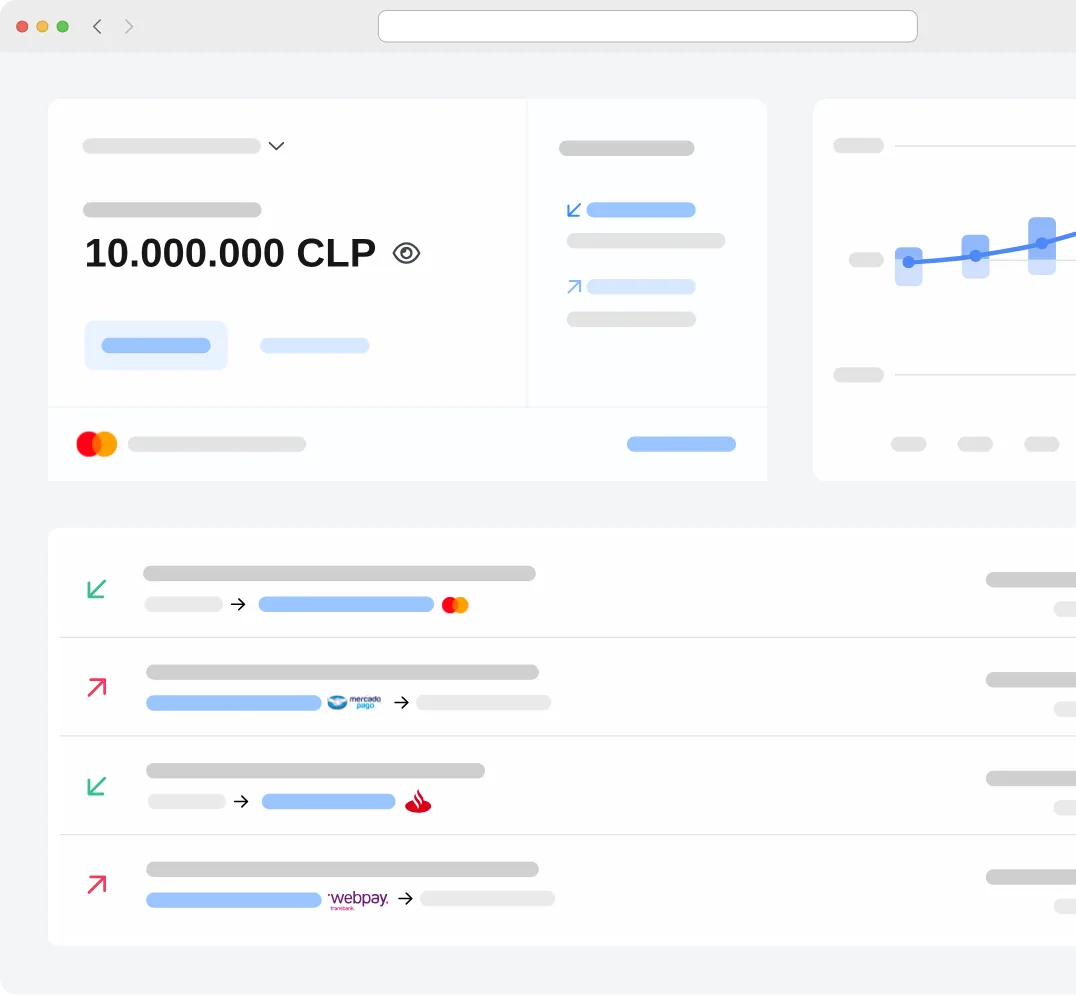This screenshot has height=996, width=1076.
Task: Click the Mercado Pago logo
Action: [354, 702]
